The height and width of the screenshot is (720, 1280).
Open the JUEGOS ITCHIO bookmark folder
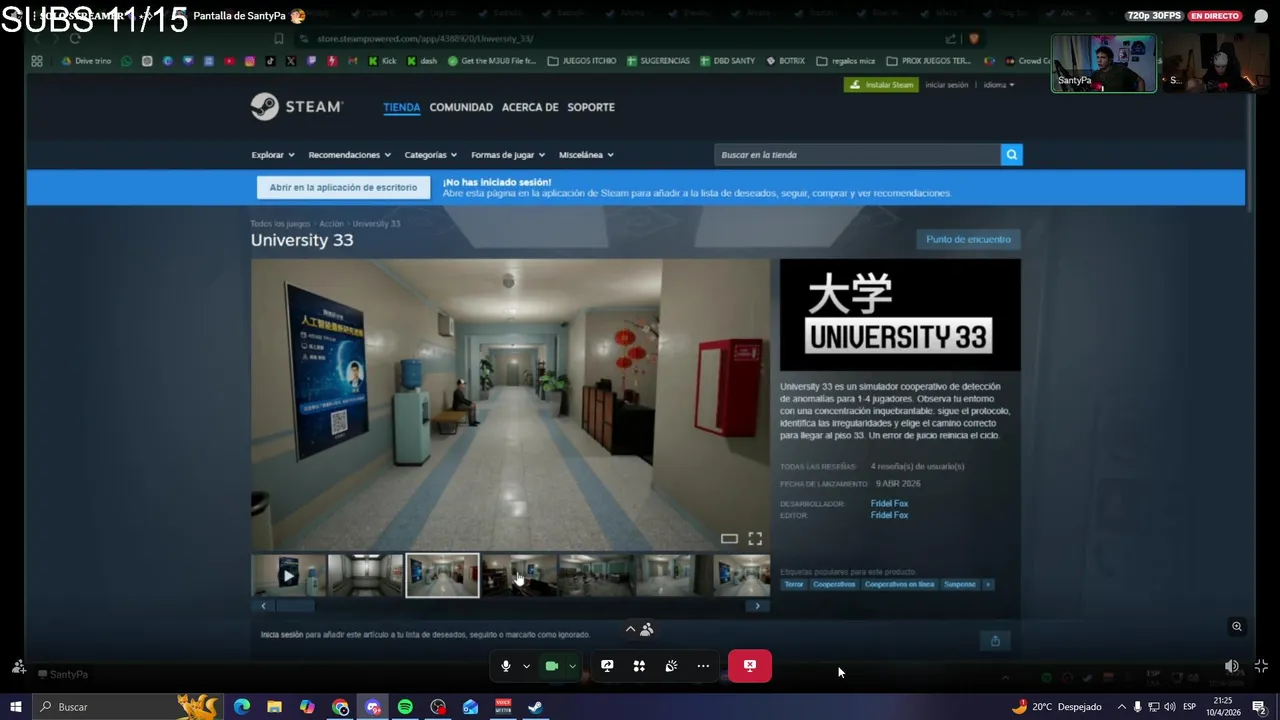point(582,61)
